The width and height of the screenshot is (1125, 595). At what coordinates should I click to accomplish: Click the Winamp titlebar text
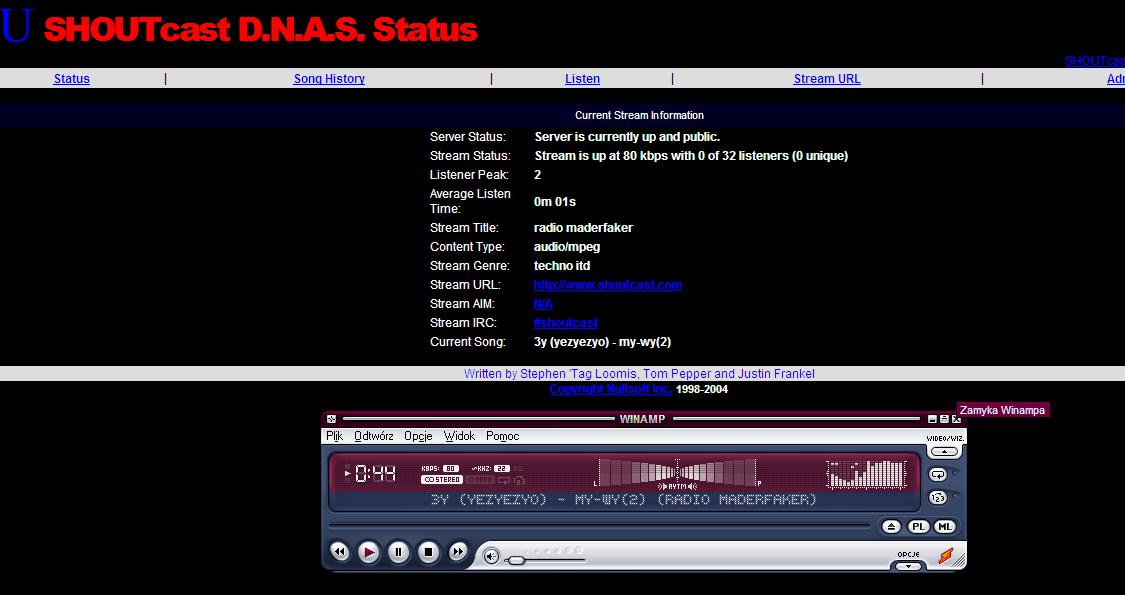click(642, 419)
